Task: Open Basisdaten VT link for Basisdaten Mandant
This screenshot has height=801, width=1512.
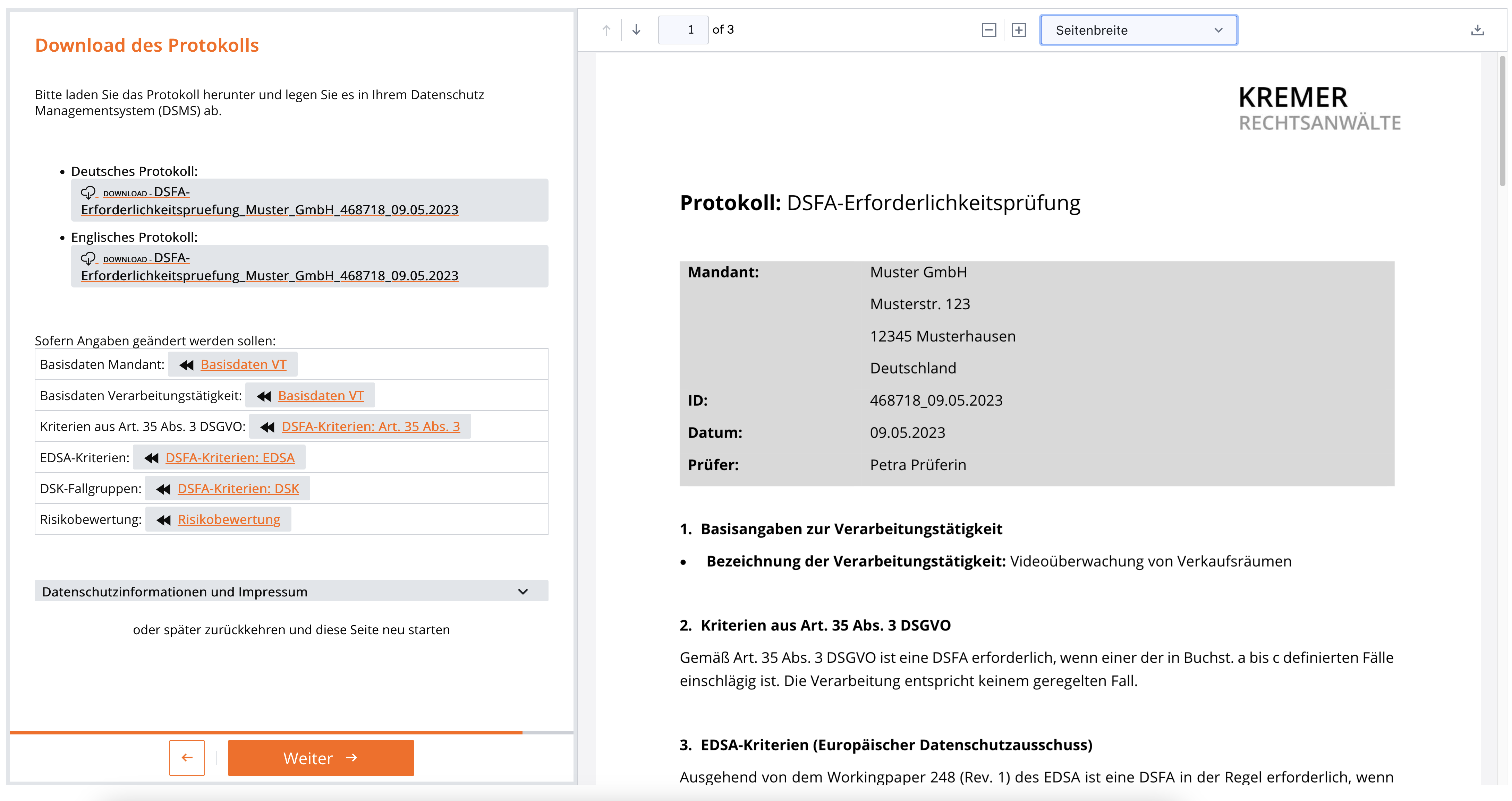Action: tap(243, 364)
